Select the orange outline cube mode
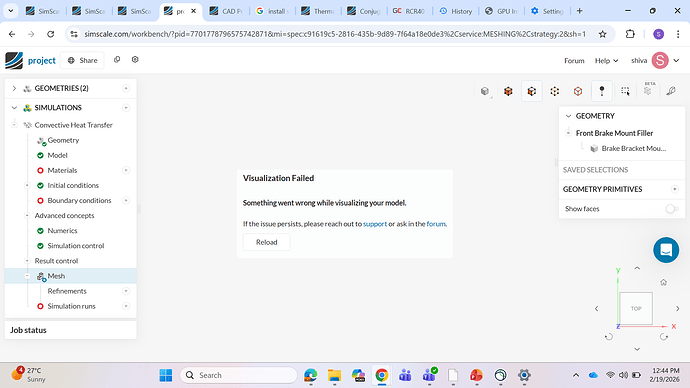The height and width of the screenshot is (388, 690). (578, 91)
